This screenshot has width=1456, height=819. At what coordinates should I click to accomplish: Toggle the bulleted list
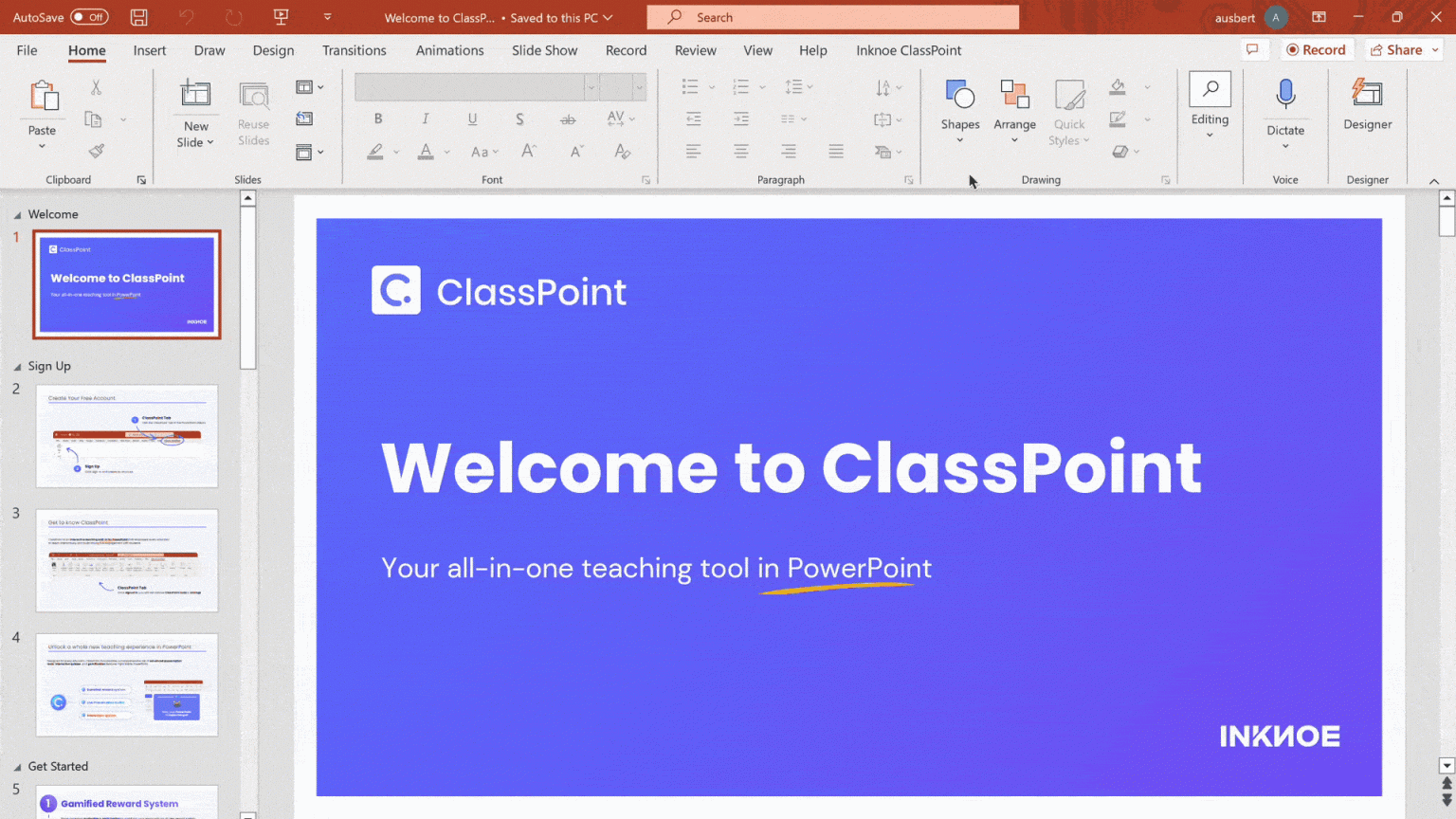click(x=690, y=86)
